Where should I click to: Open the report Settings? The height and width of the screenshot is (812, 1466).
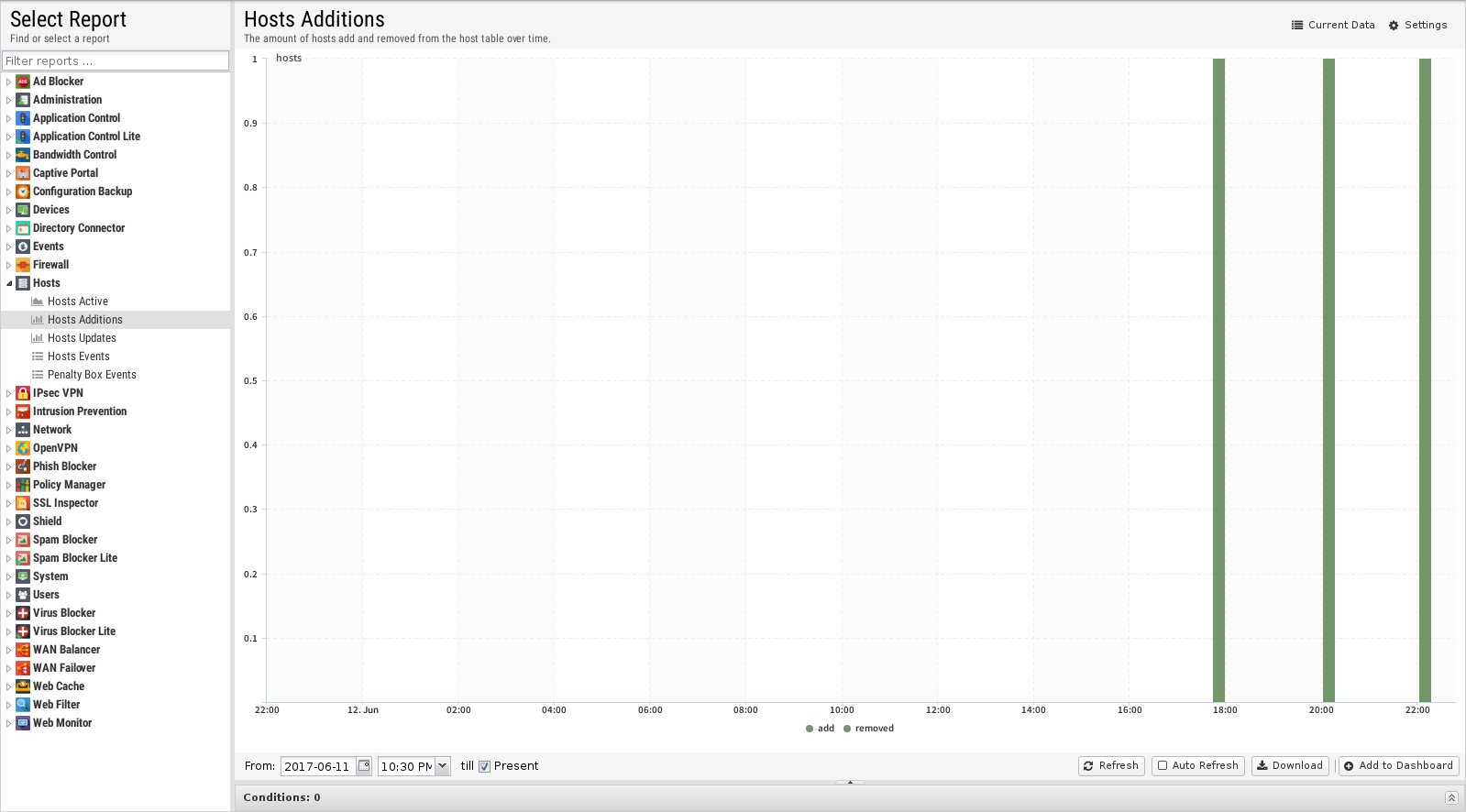[x=1418, y=26]
